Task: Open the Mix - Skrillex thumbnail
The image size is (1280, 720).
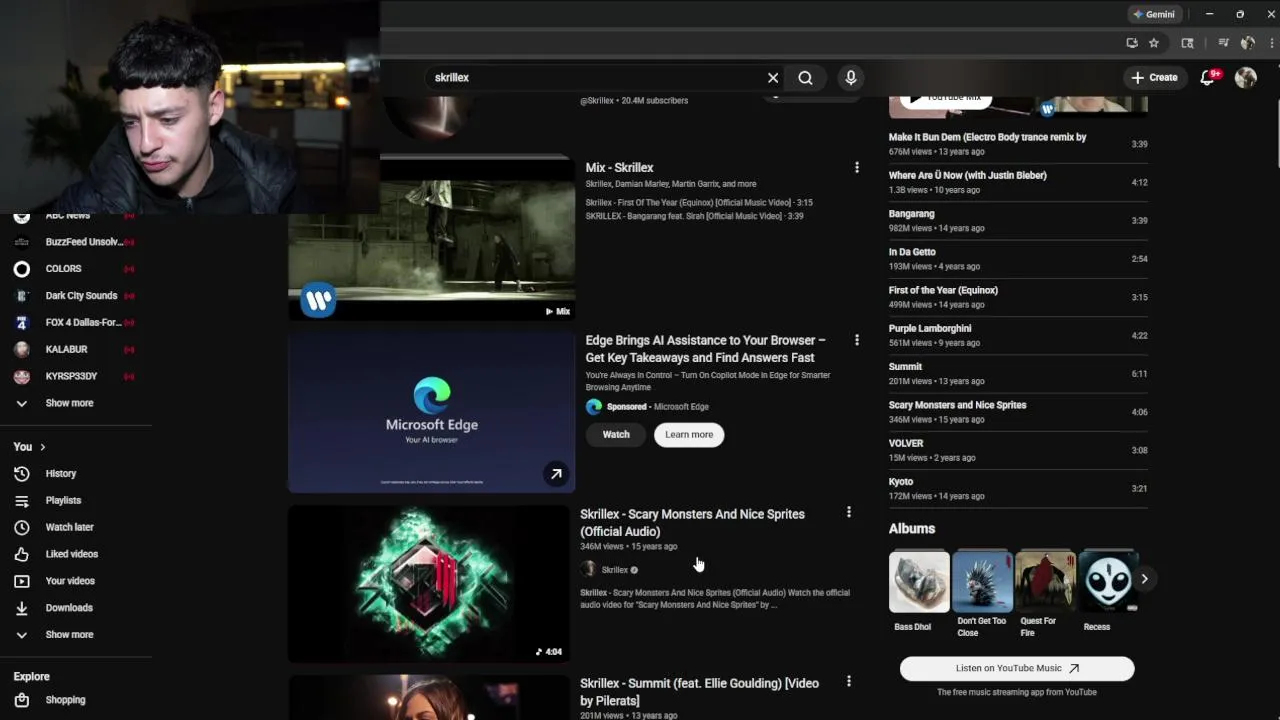Action: (431, 237)
